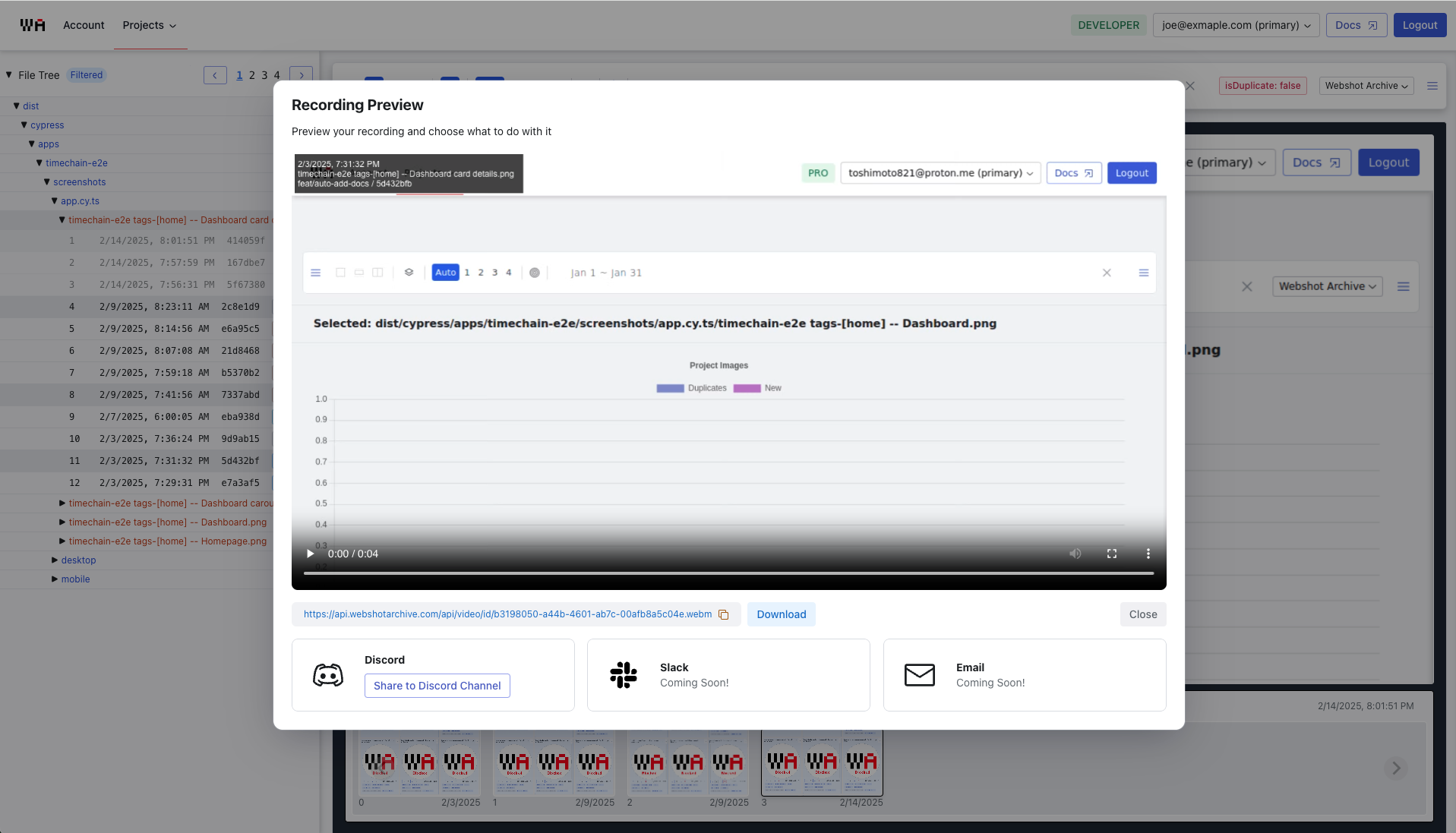Copy the video URL using the copy icon
This screenshot has height=833, width=1456.
(723, 615)
